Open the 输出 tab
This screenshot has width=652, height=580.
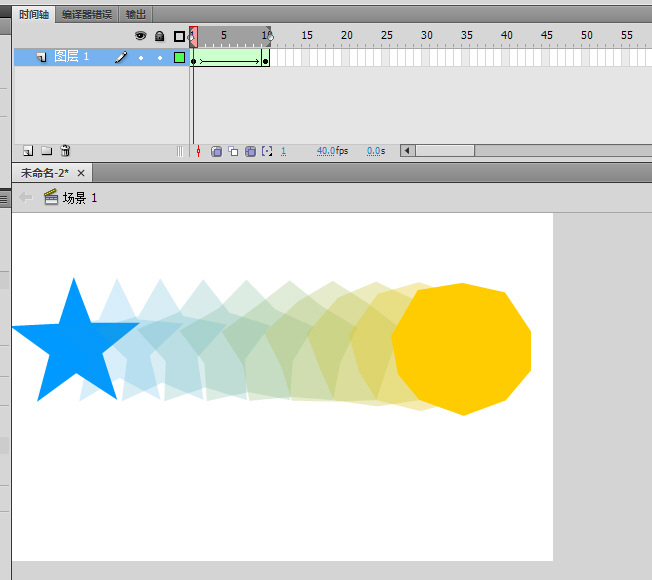135,14
